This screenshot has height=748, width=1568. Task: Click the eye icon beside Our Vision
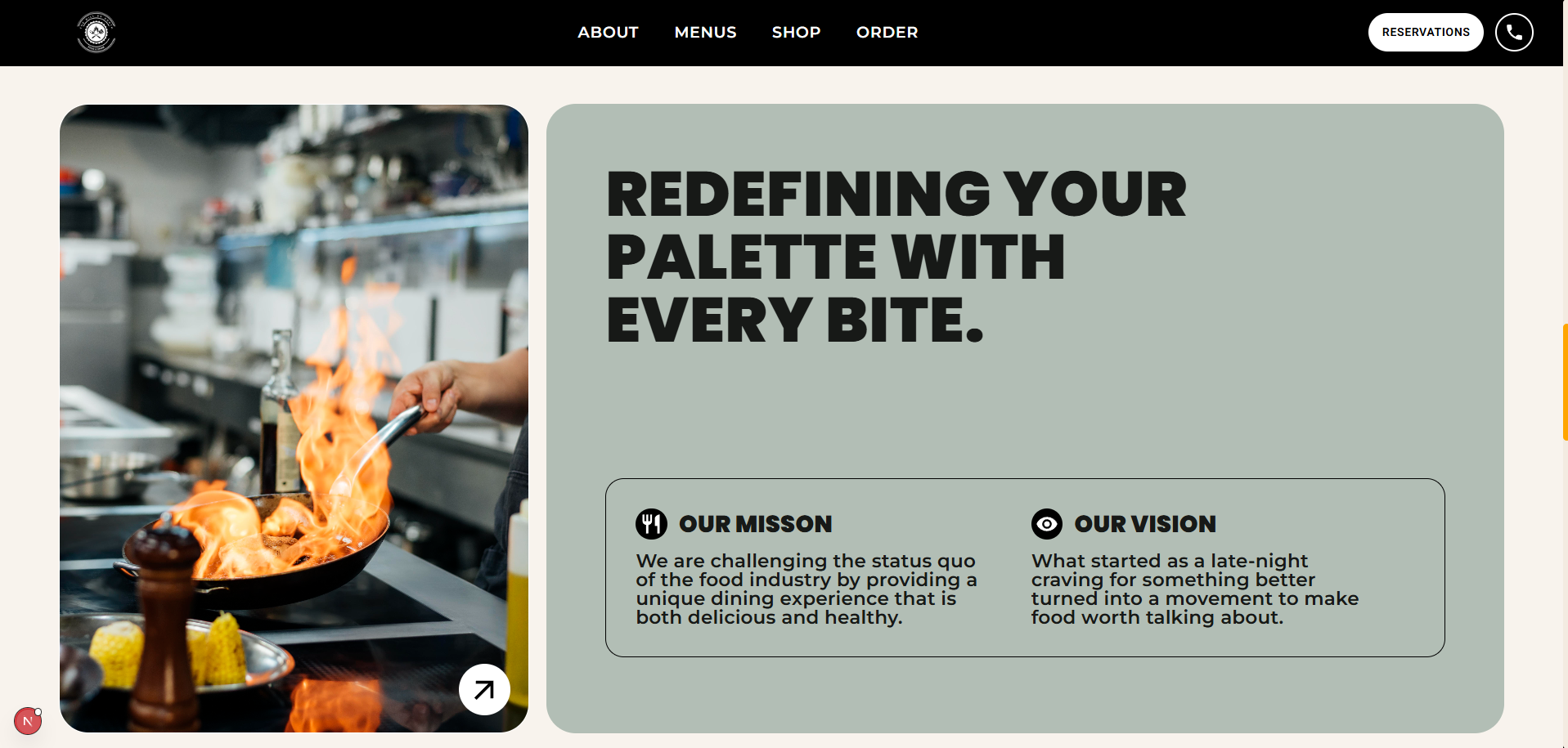pyautogui.click(x=1046, y=523)
